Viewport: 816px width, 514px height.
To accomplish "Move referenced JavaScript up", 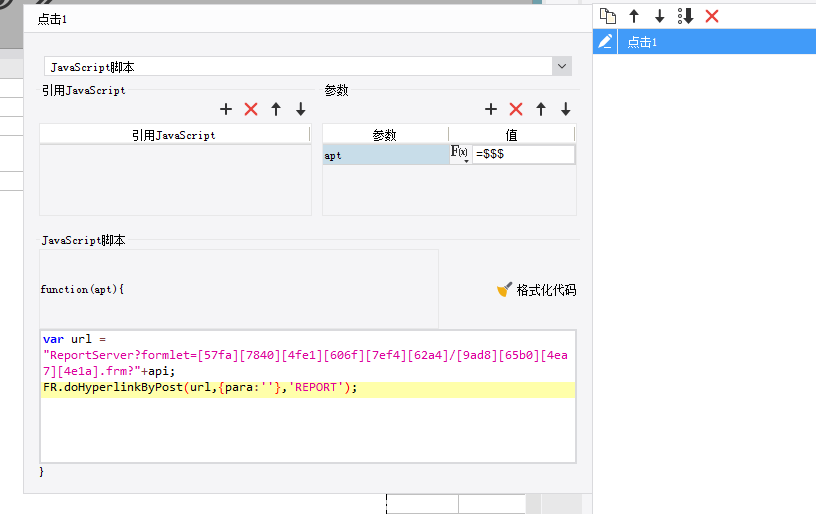I will point(276,109).
